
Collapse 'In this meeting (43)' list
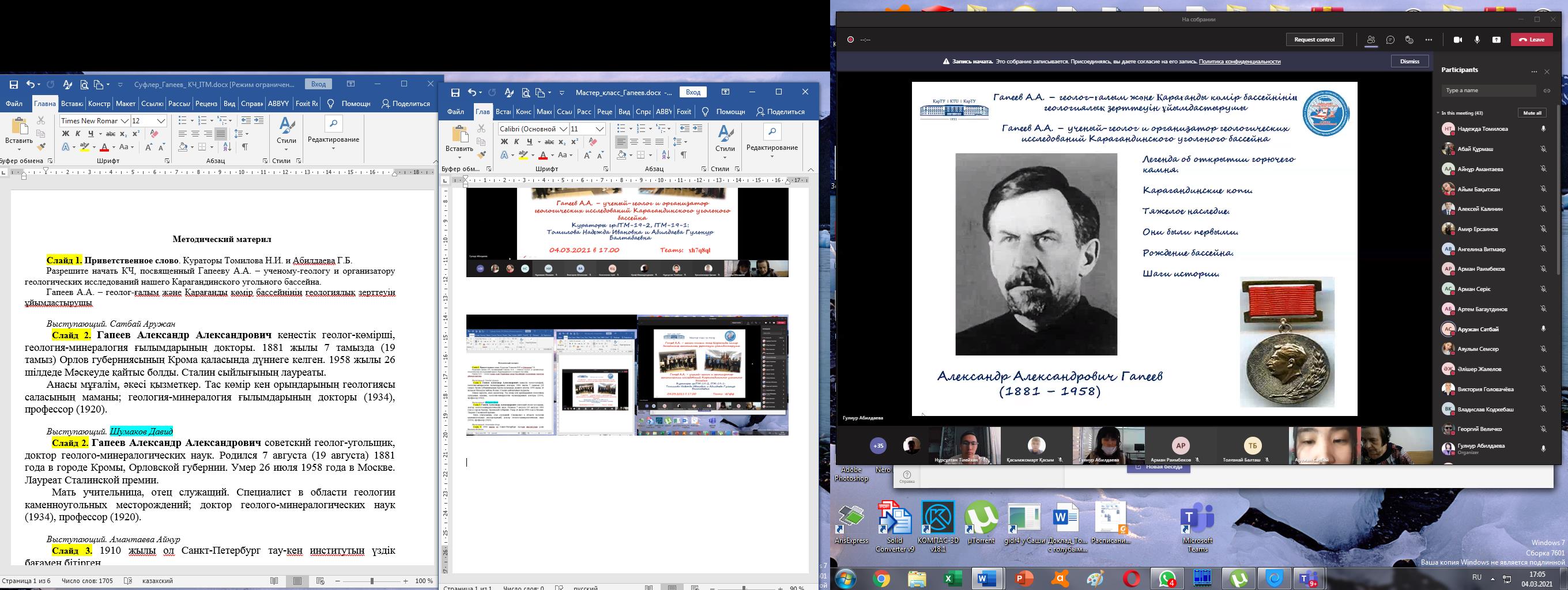(x=1438, y=113)
